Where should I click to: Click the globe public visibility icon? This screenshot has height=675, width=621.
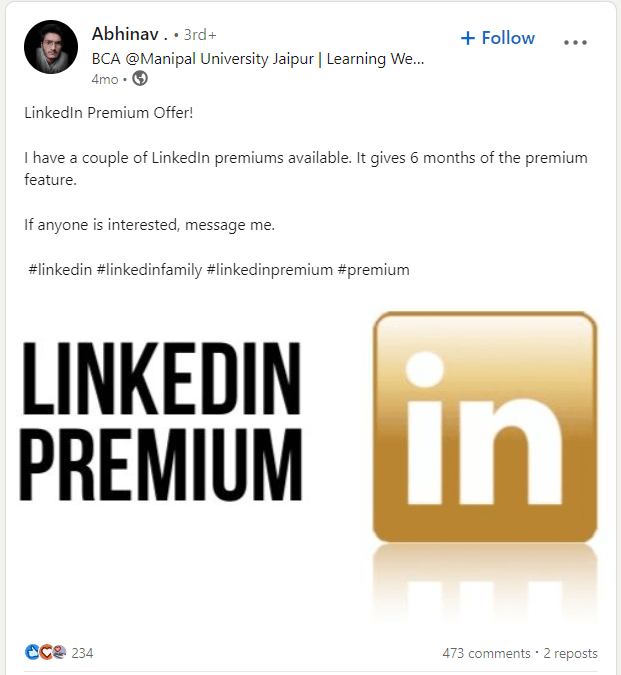click(140, 78)
